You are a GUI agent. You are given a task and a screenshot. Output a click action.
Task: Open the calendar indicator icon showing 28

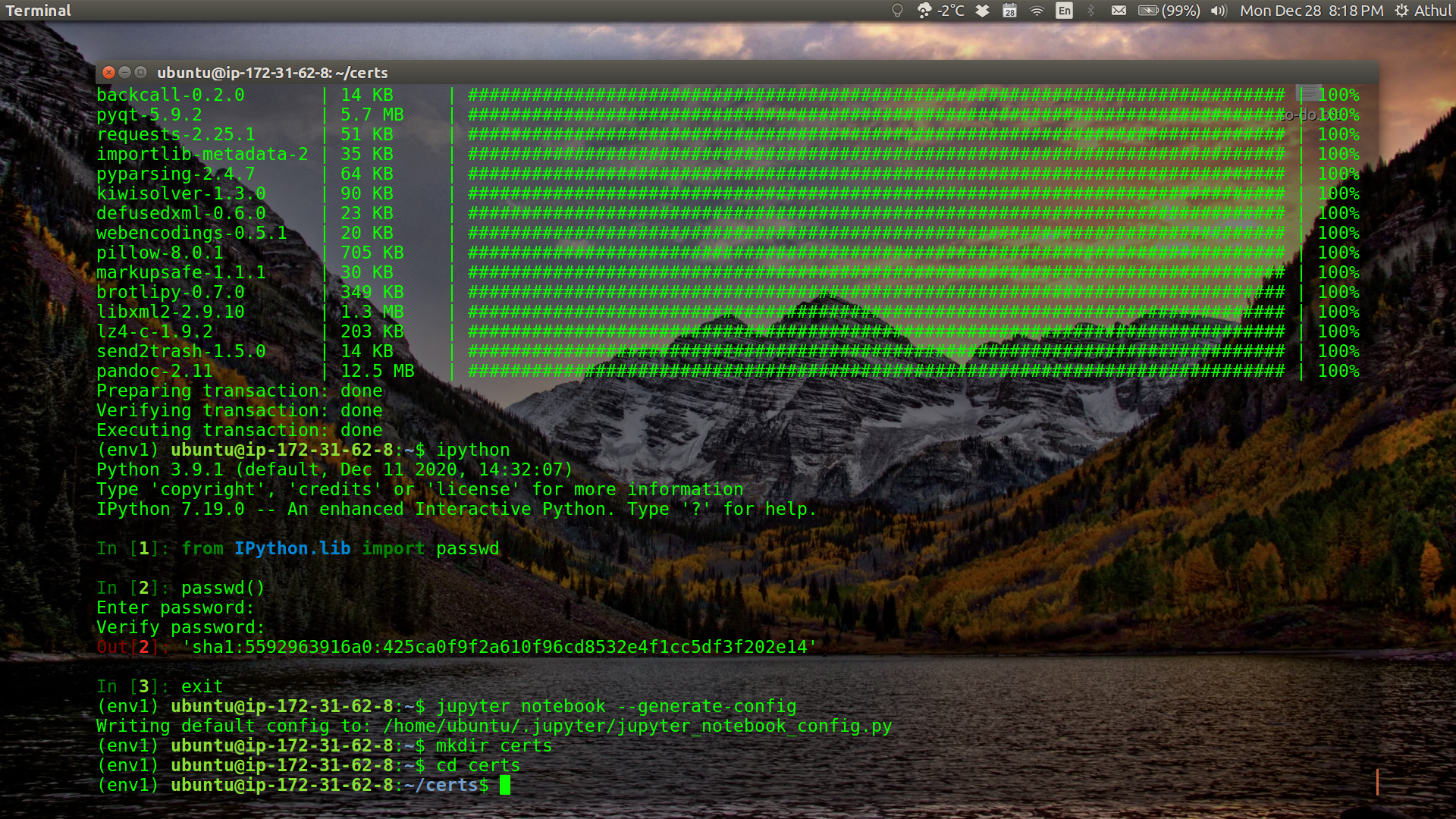(x=1009, y=11)
